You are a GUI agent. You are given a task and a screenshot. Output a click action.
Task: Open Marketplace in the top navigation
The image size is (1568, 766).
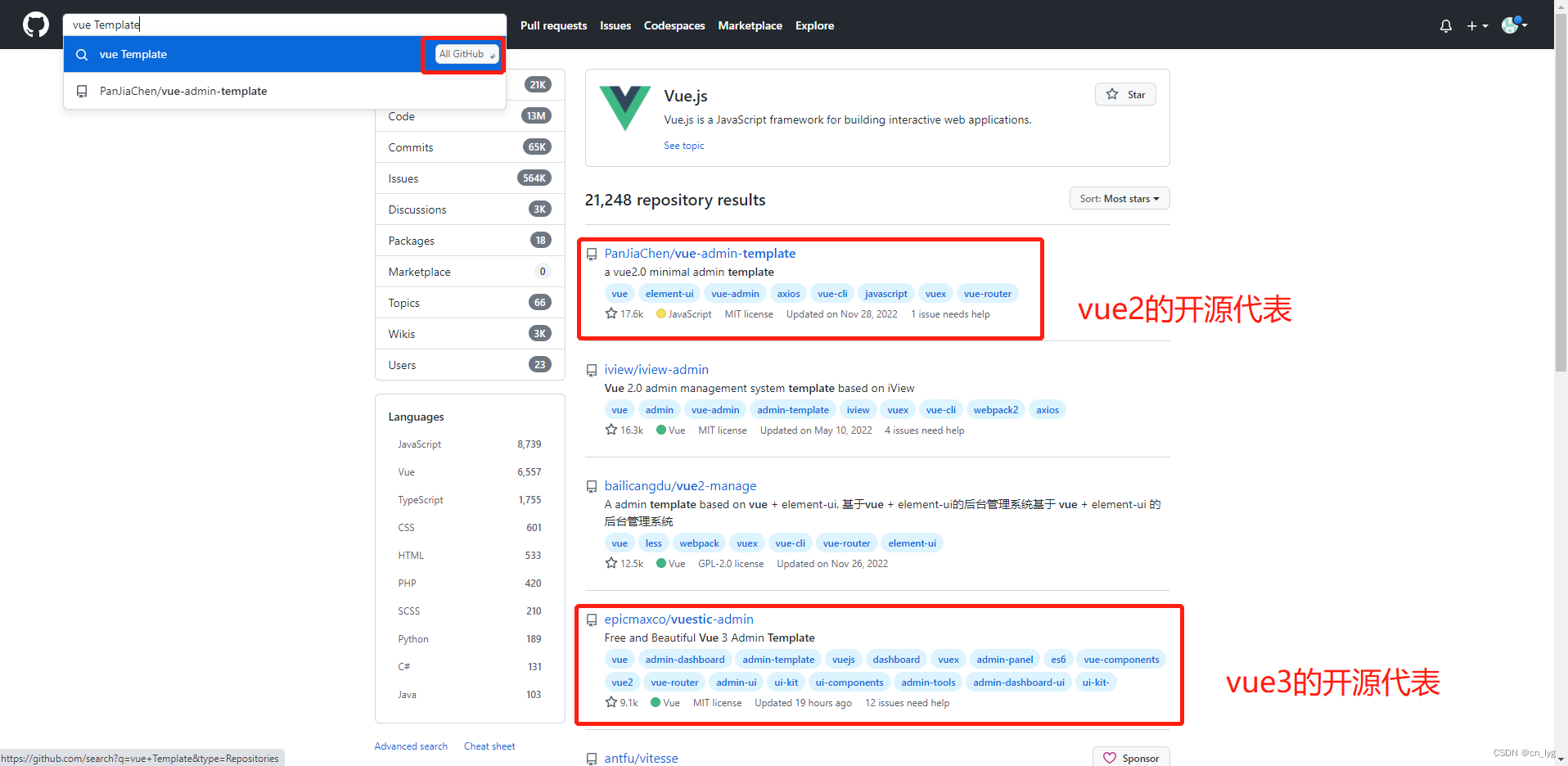[750, 25]
